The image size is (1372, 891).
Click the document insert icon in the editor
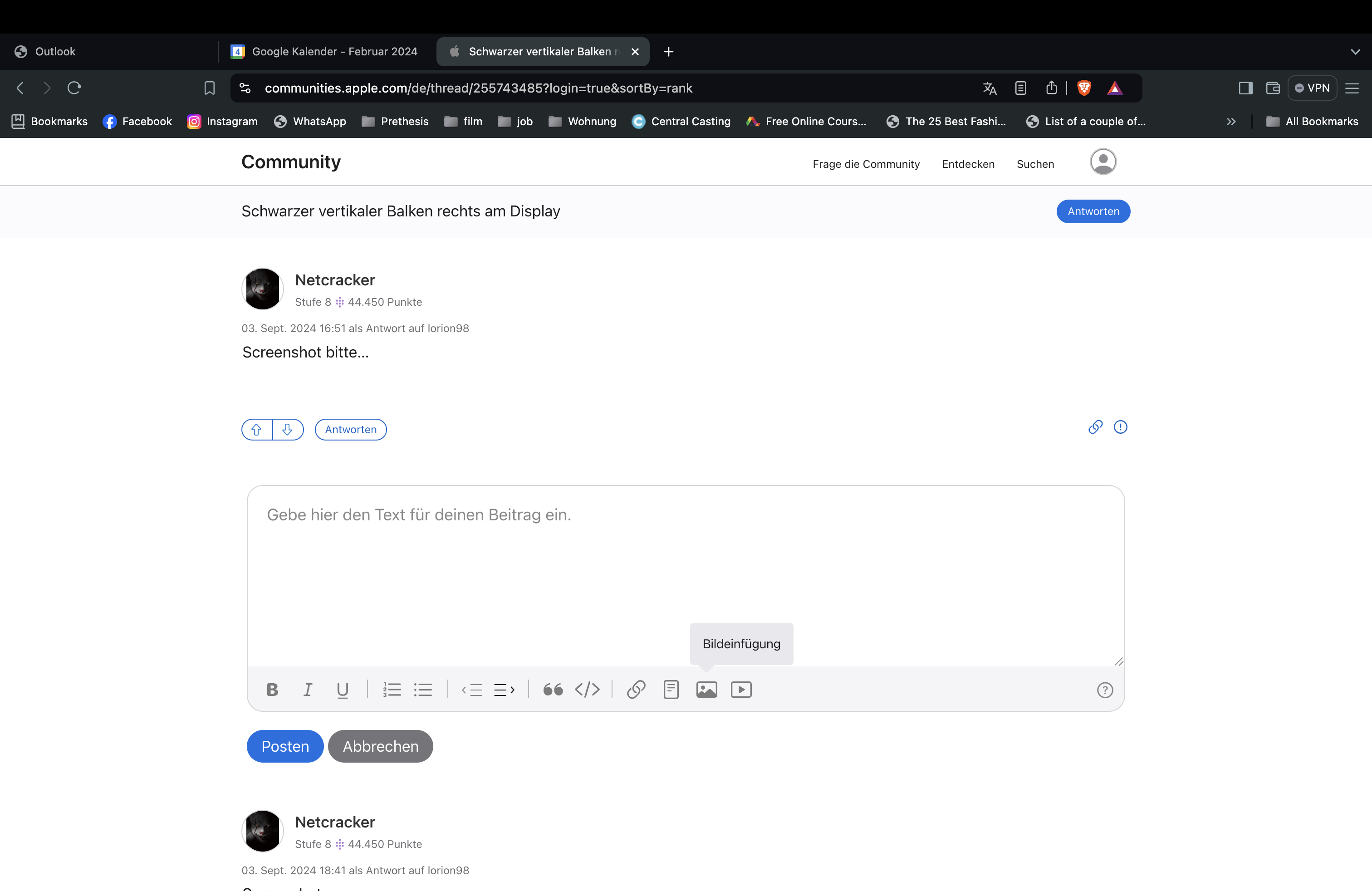click(671, 689)
